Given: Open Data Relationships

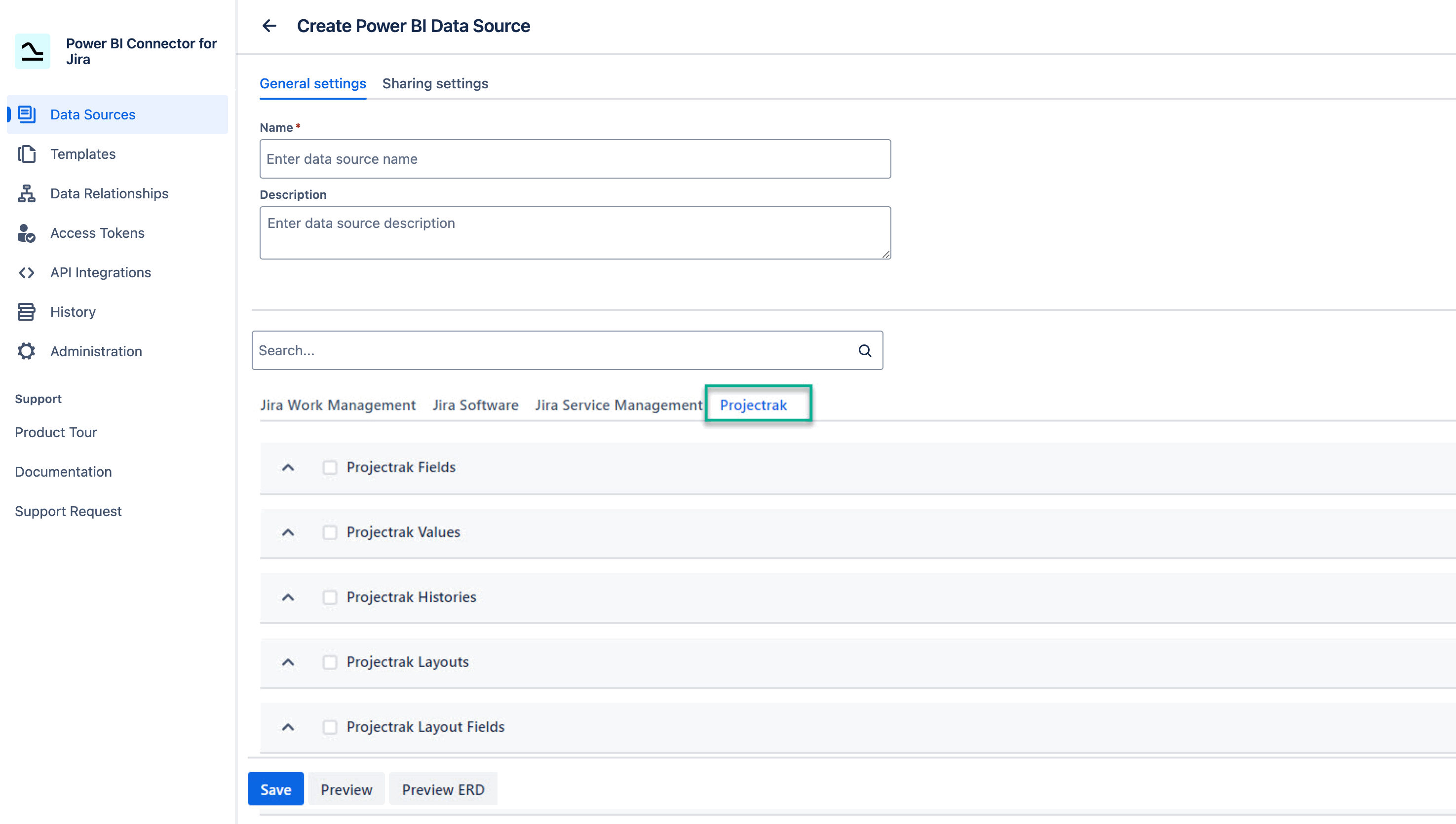Looking at the screenshot, I should 109,193.
